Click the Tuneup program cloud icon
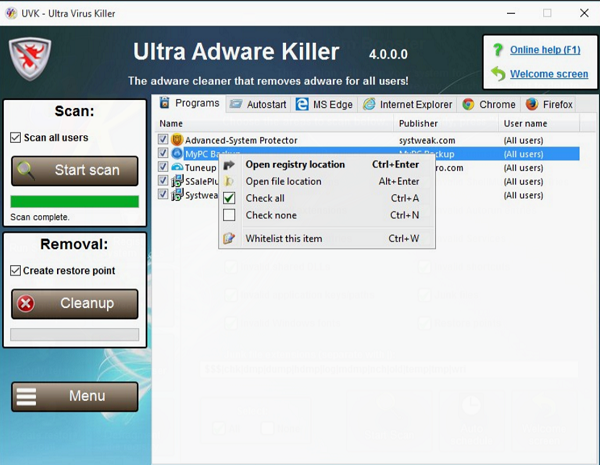Viewport: 600px width, 465px height. pos(177,167)
